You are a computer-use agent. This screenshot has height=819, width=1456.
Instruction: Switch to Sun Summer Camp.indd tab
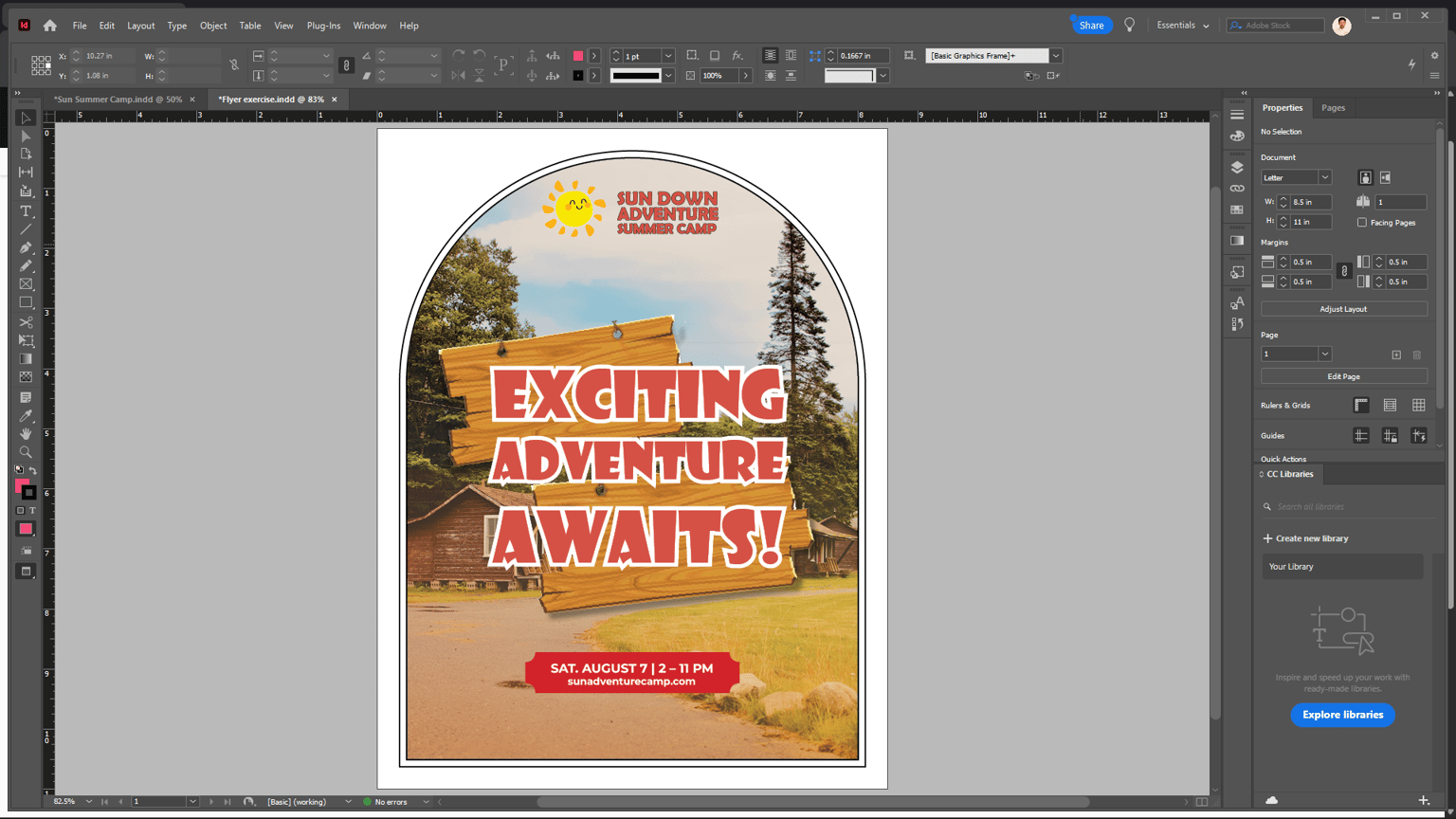pyautogui.click(x=118, y=100)
